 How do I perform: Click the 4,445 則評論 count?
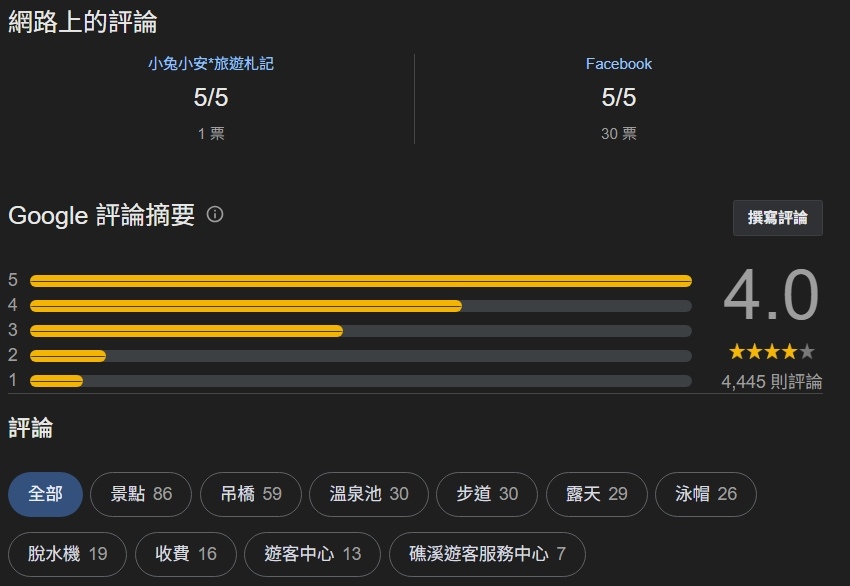click(x=771, y=381)
